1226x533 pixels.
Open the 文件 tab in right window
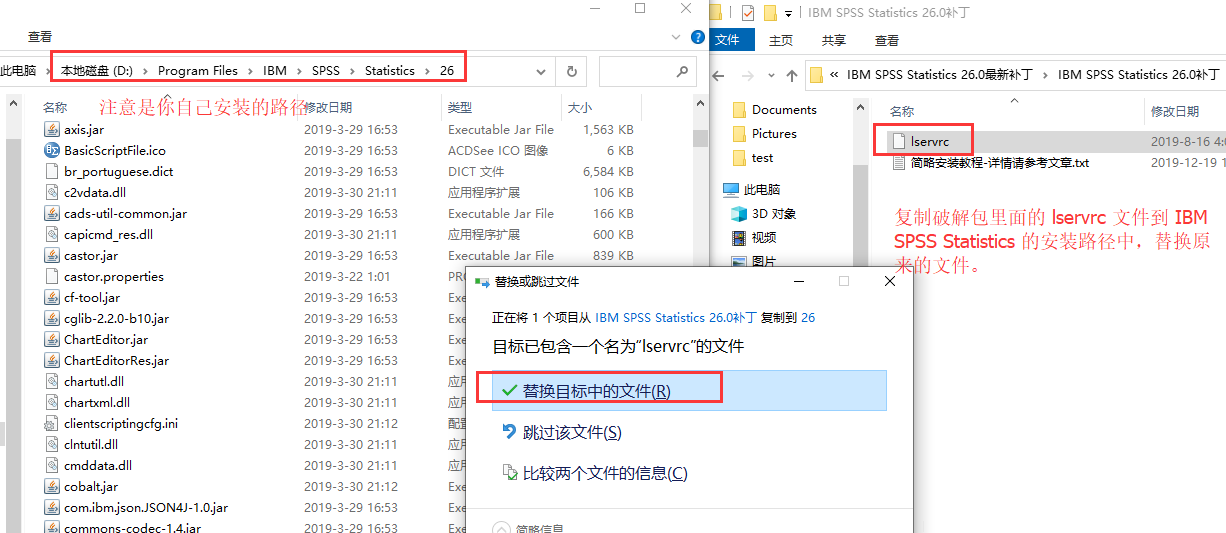[x=727, y=40]
